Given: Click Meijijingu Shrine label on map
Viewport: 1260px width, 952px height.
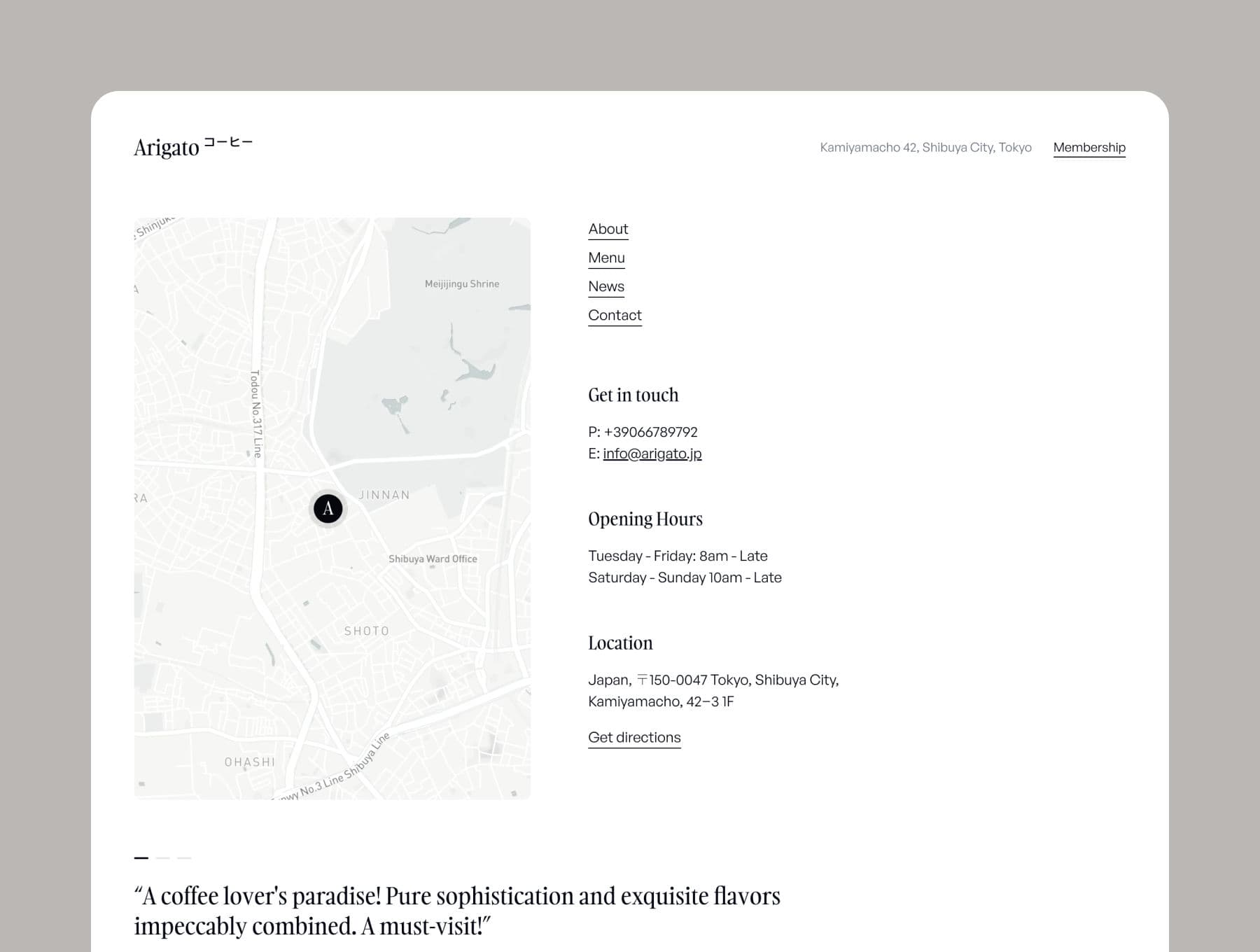Looking at the screenshot, I should tap(461, 284).
